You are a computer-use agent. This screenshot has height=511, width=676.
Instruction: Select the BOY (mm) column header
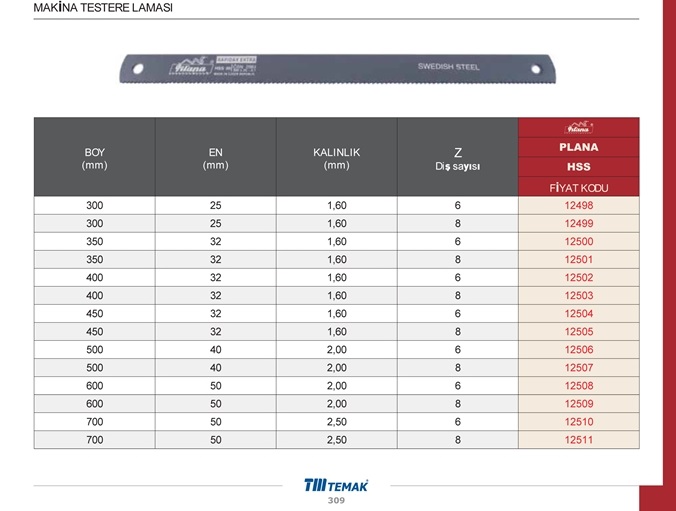click(95, 158)
